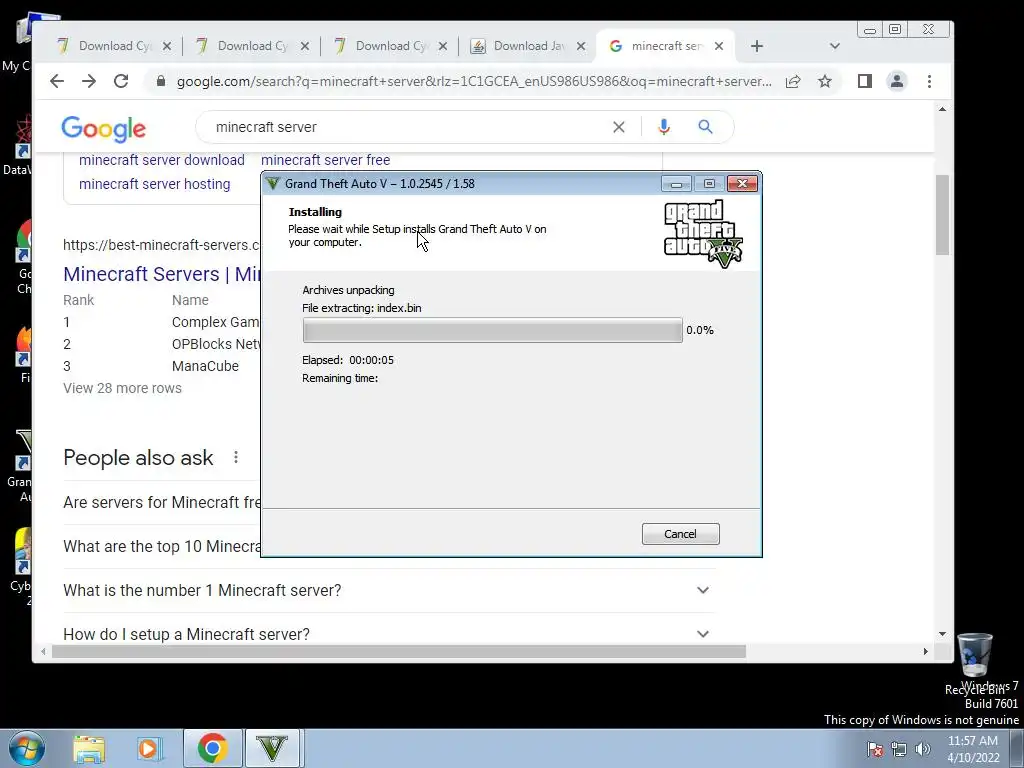Open minecraft server free suggestion

coord(325,160)
